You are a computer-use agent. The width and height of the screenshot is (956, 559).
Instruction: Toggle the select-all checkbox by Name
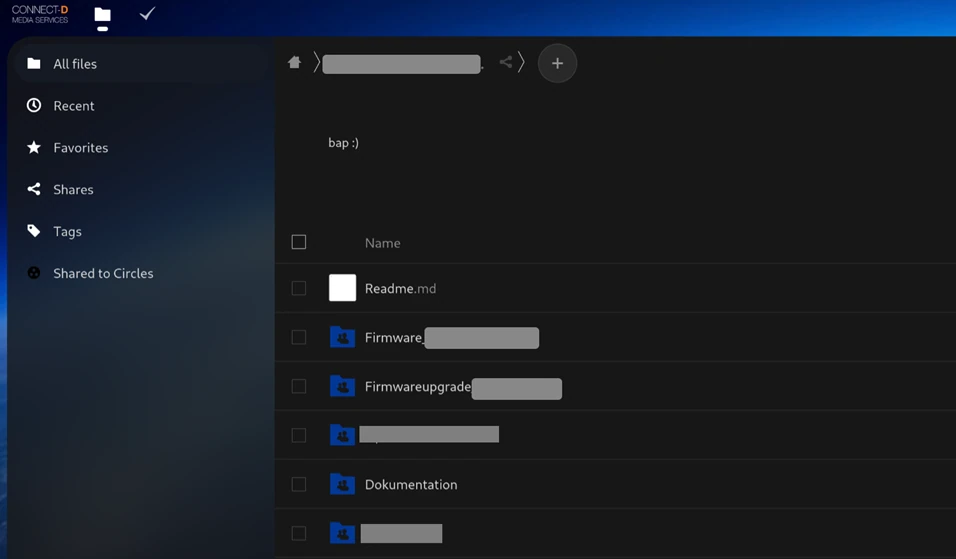point(299,242)
